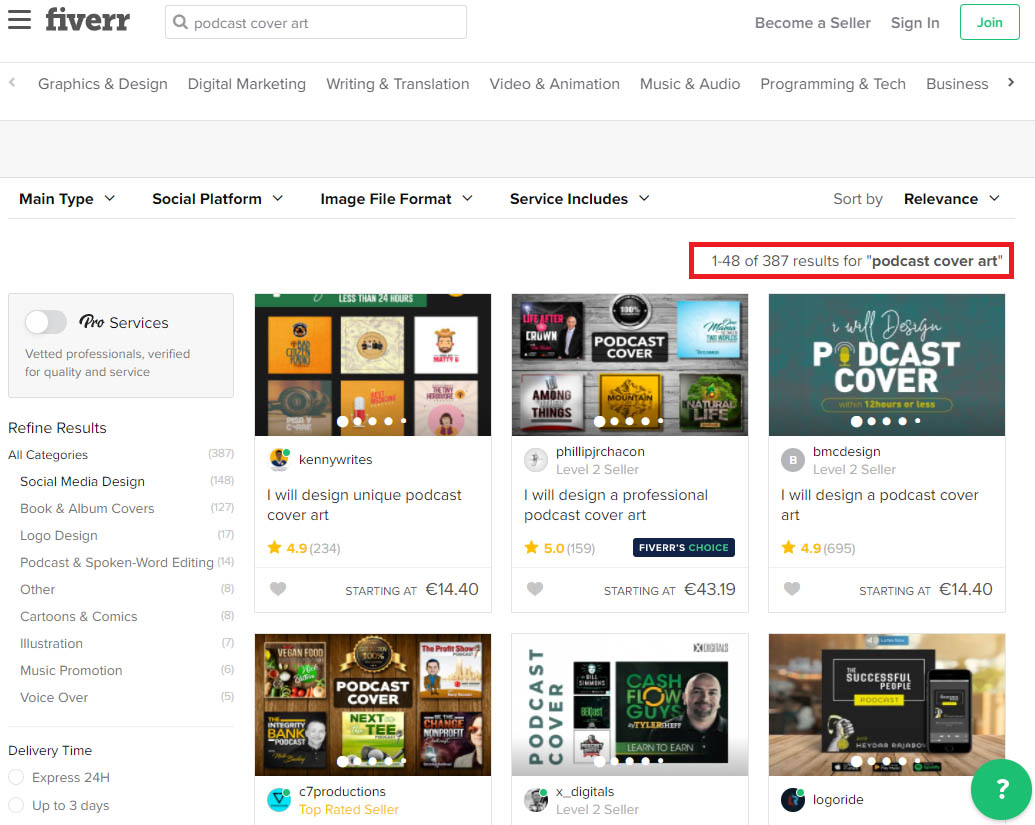Click logoride seller name
1035x825 pixels.
[838, 799]
